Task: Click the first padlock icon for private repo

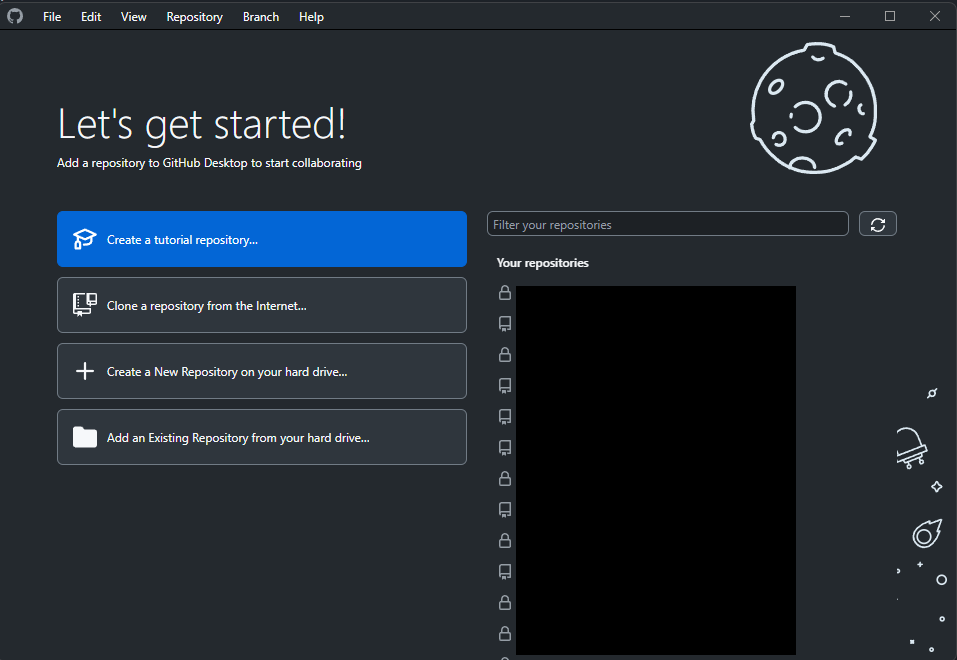Action: pyautogui.click(x=504, y=292)
